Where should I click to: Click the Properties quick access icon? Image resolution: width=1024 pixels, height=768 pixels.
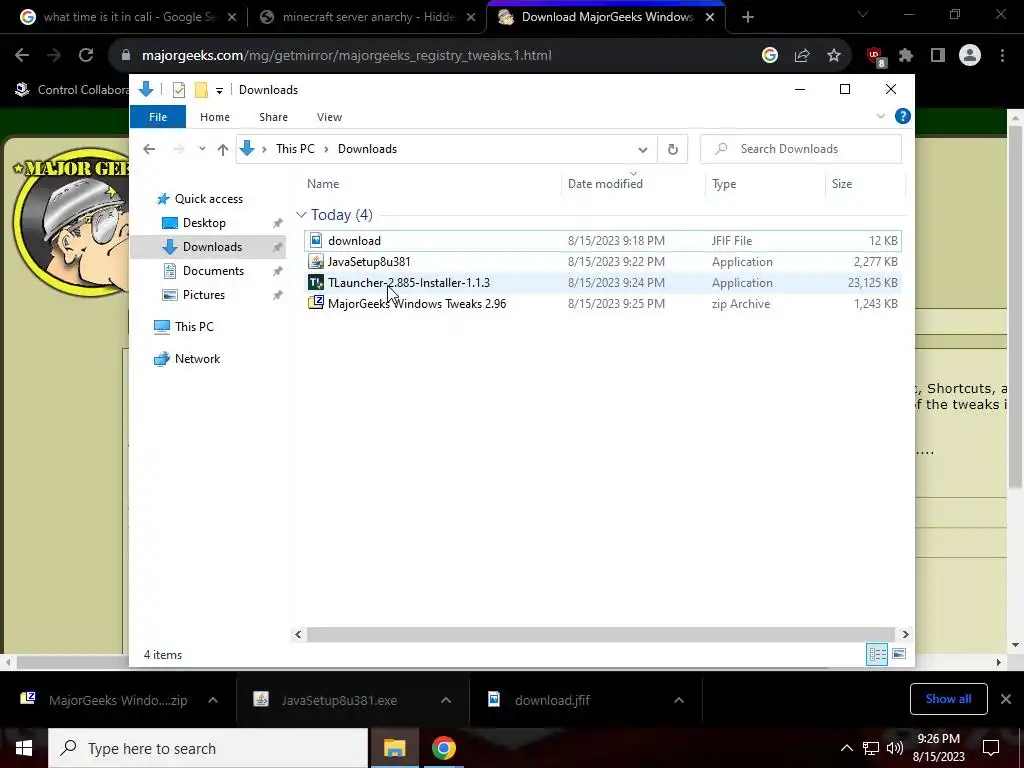[x=178, y=89]
